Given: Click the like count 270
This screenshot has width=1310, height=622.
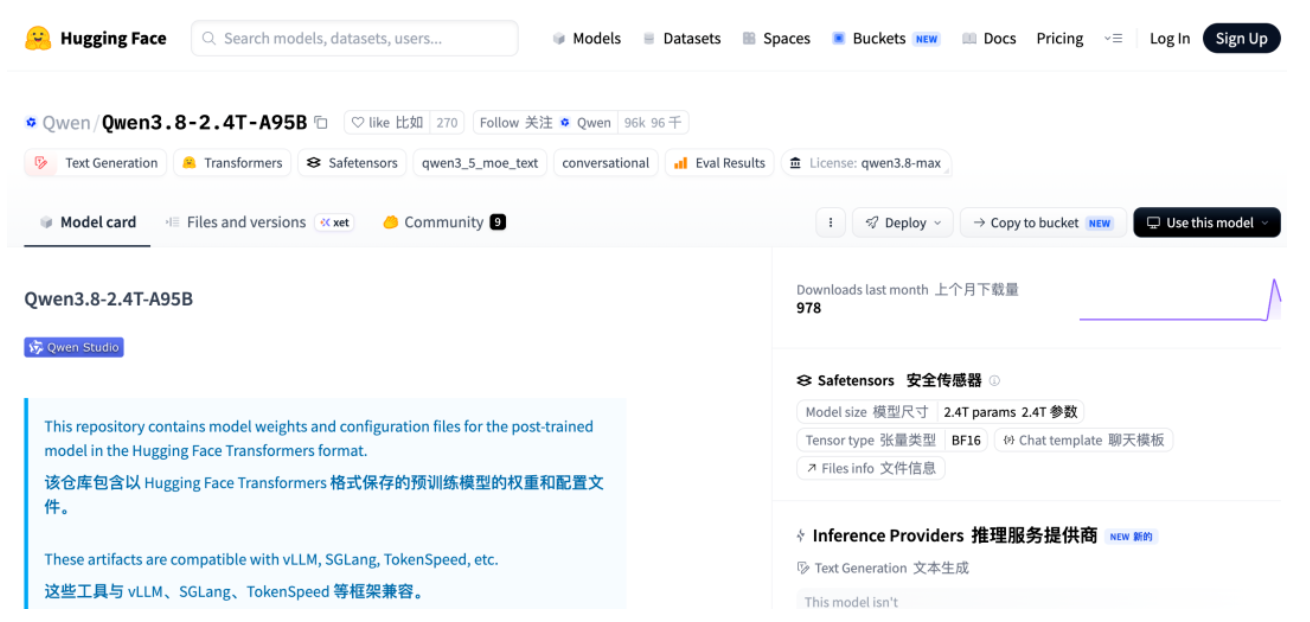Looking at the screenshot, I should [447, 122].
